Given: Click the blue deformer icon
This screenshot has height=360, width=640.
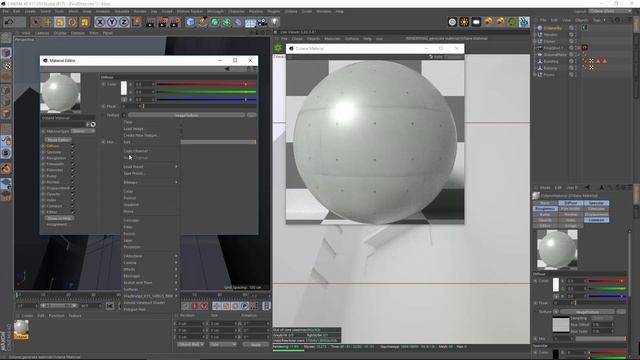Looking at the screenshot, I should tap(238, 22).
